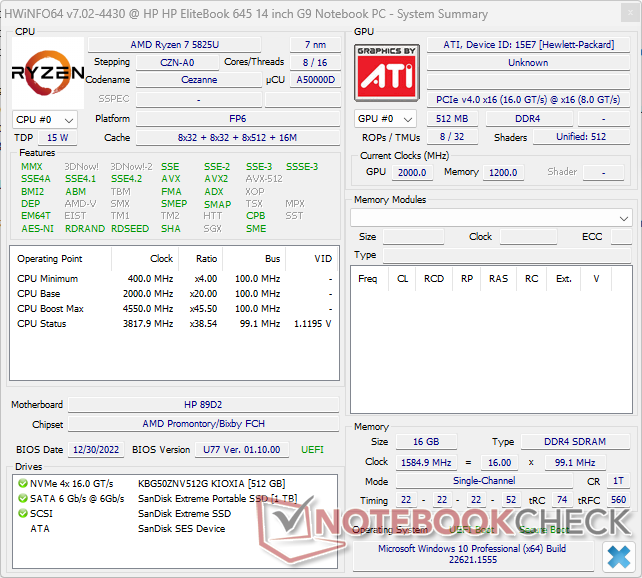Expand the Memory Modules dropdown list
Screen dimensions: 642x578
pos(624,217)
